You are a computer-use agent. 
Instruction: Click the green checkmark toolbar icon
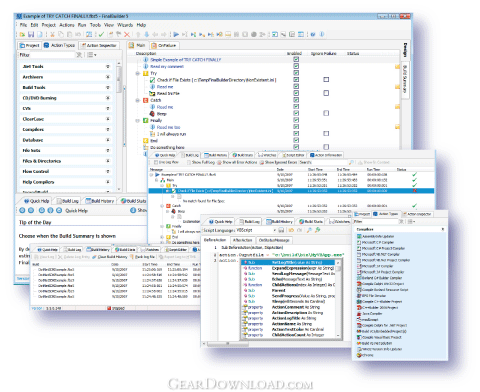click(101, 34)
